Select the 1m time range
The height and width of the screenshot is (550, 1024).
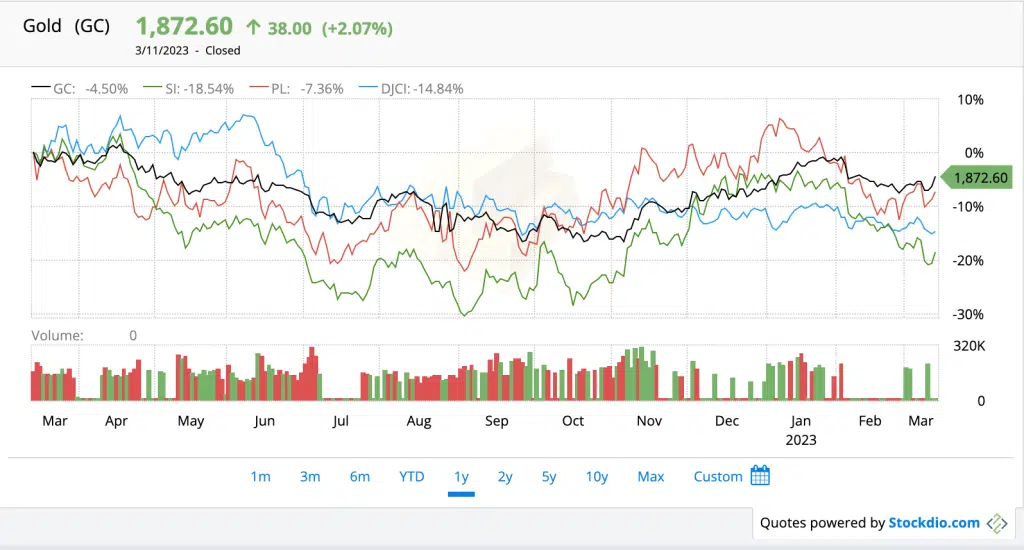260,477
